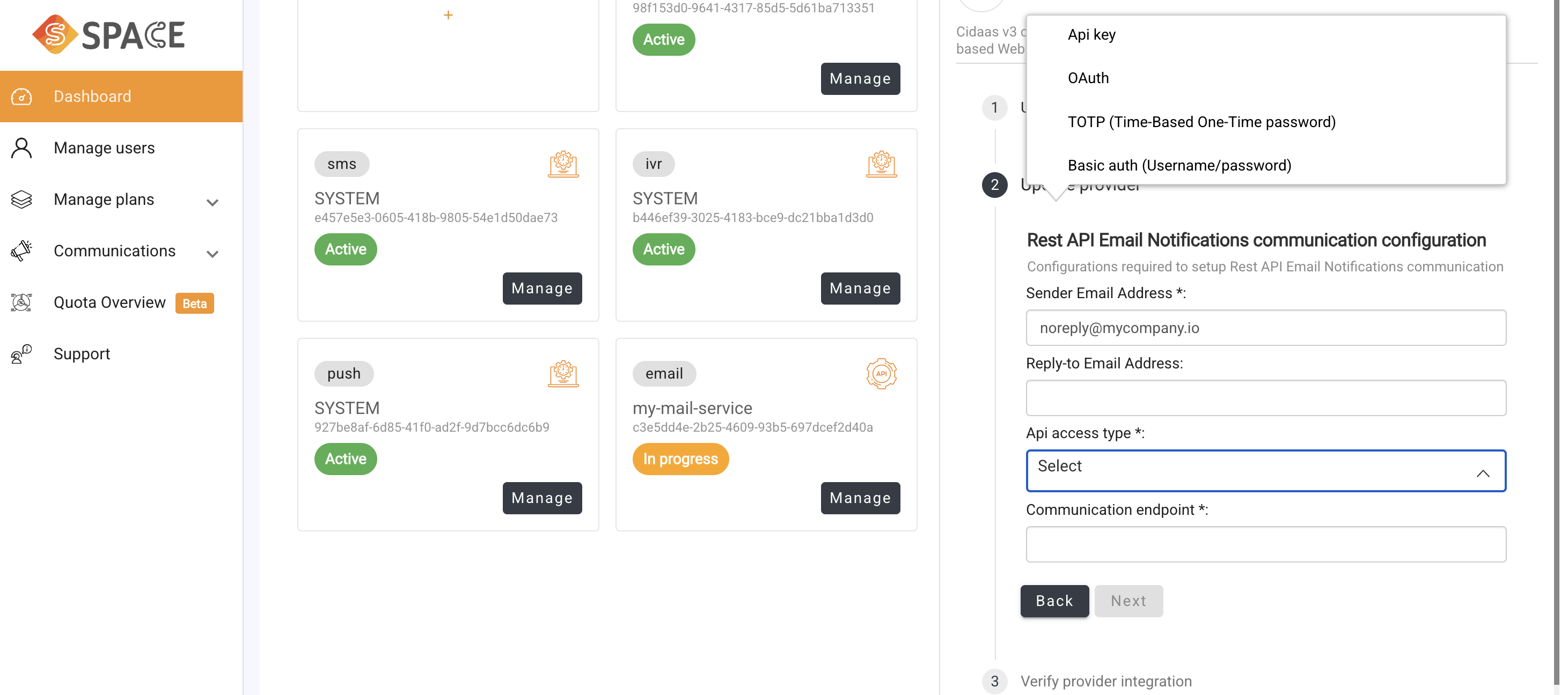Click the Back button

coord(1054,601)
